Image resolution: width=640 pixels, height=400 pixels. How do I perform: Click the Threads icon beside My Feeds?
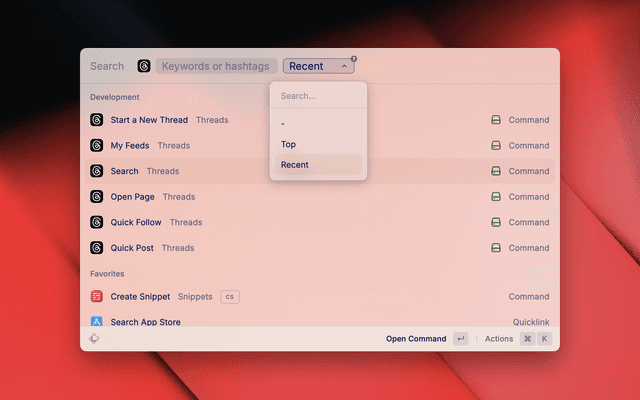pos(97,146)
